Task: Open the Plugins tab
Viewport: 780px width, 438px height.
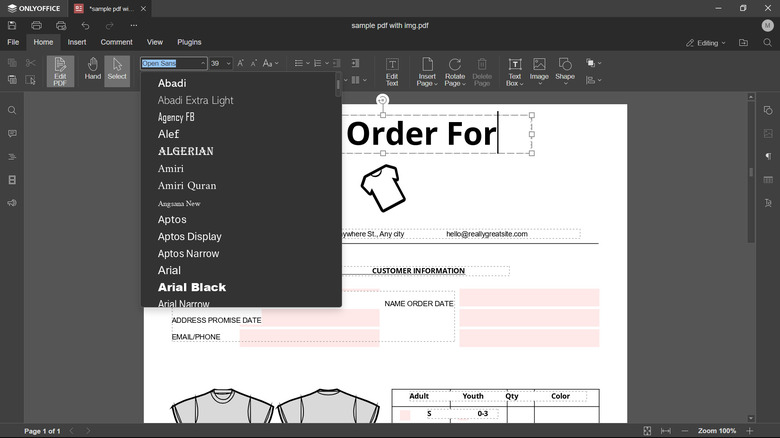Action: click(x=189, y=43)
